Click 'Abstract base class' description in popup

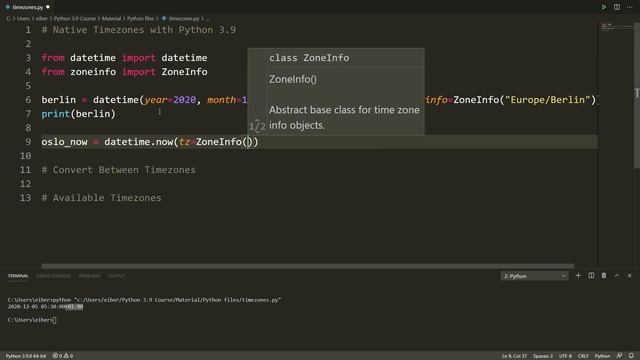[344, 118]
